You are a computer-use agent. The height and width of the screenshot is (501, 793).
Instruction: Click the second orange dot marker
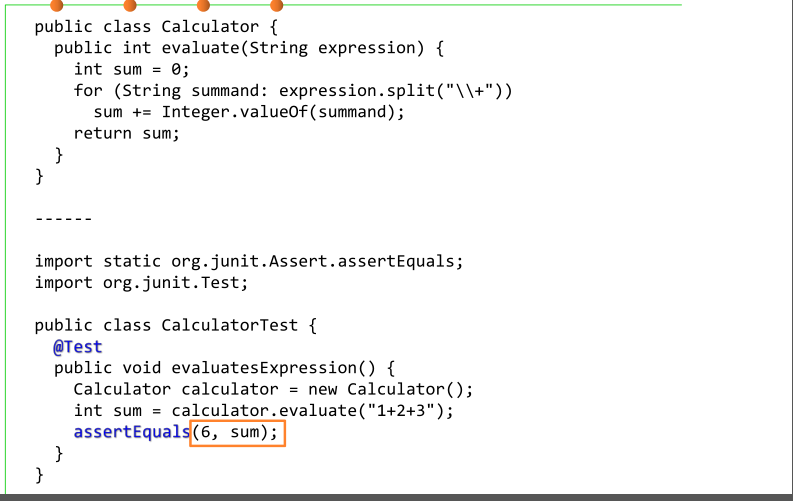[130, 5]
